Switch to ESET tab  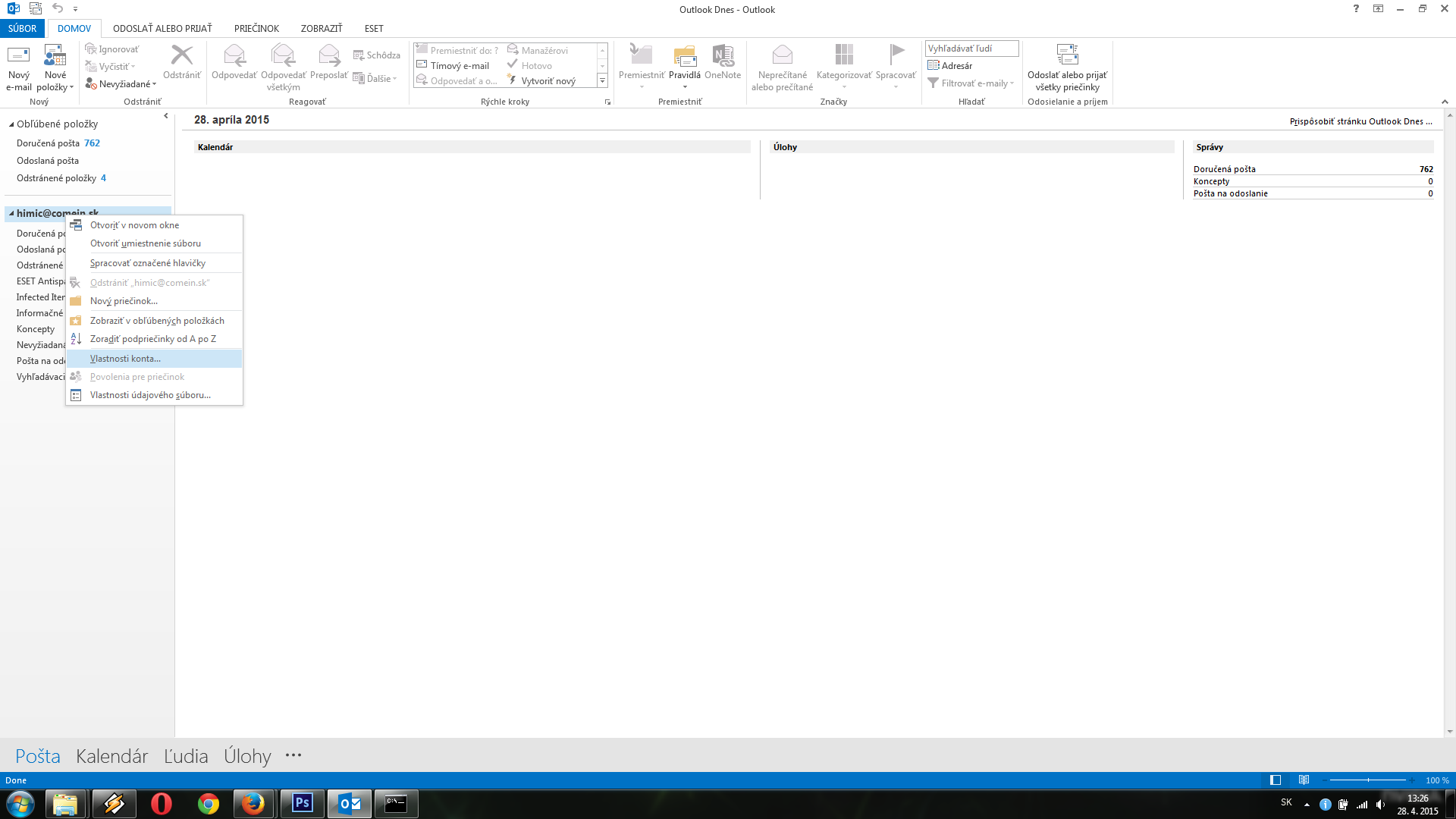[x=374, y=29]
